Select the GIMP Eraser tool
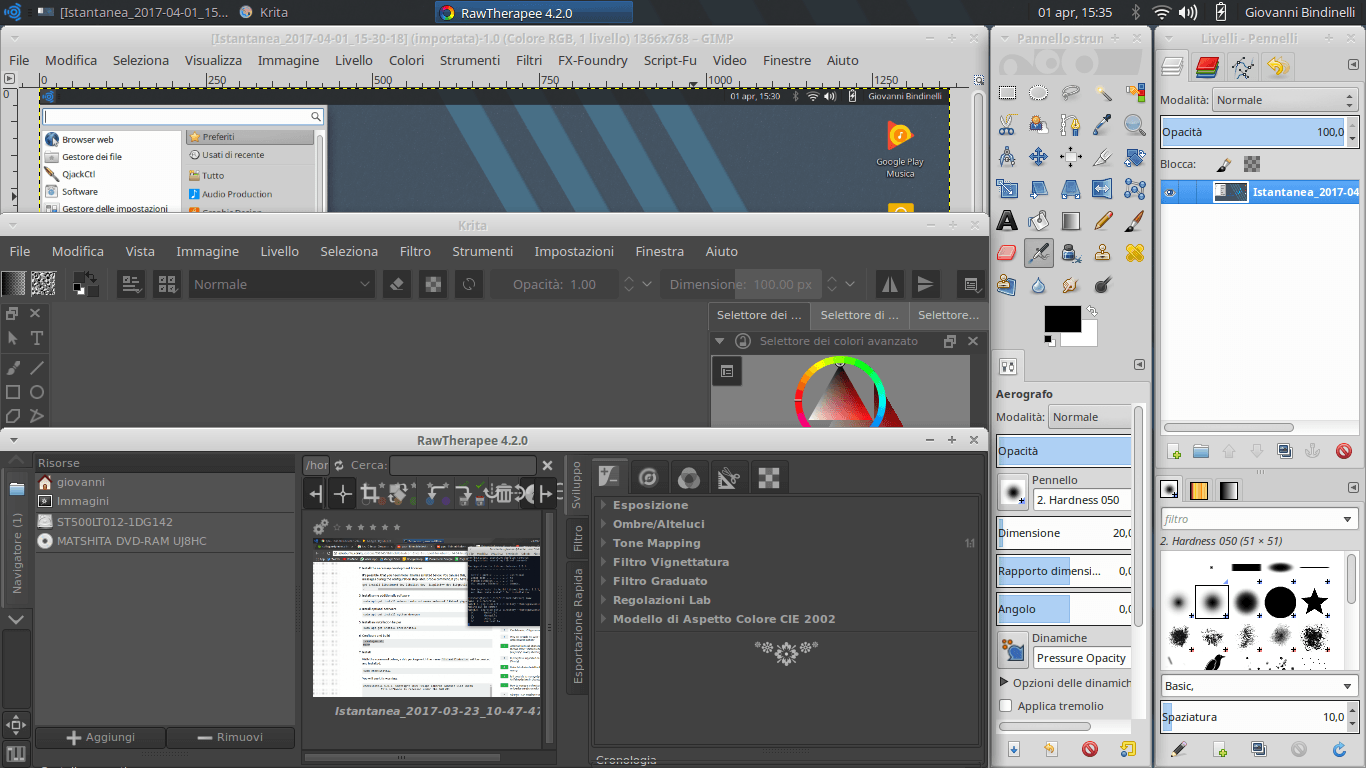Screen dimensions: 1366x768 (1007, 253)
